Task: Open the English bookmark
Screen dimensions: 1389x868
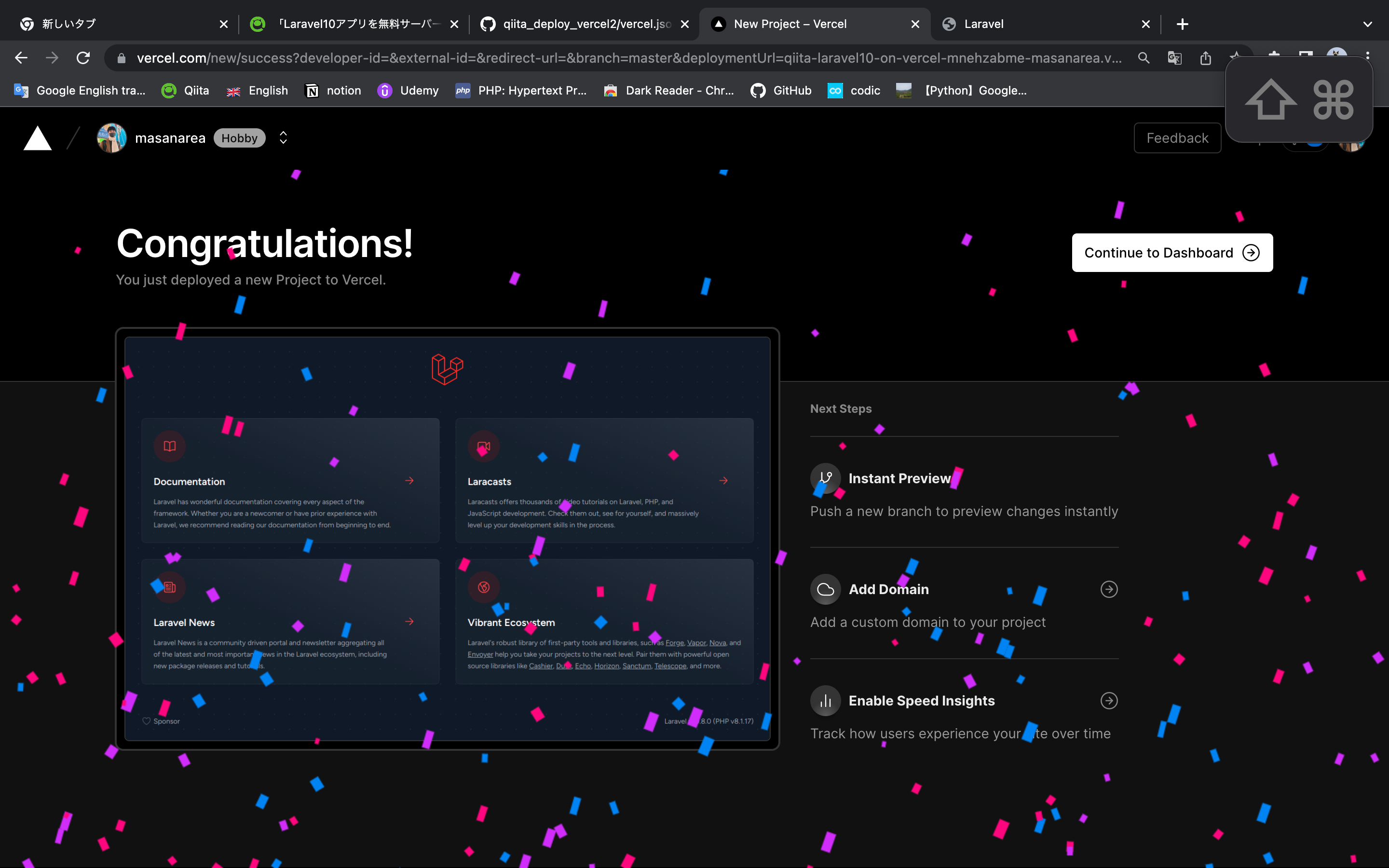Action: (257, 91)
